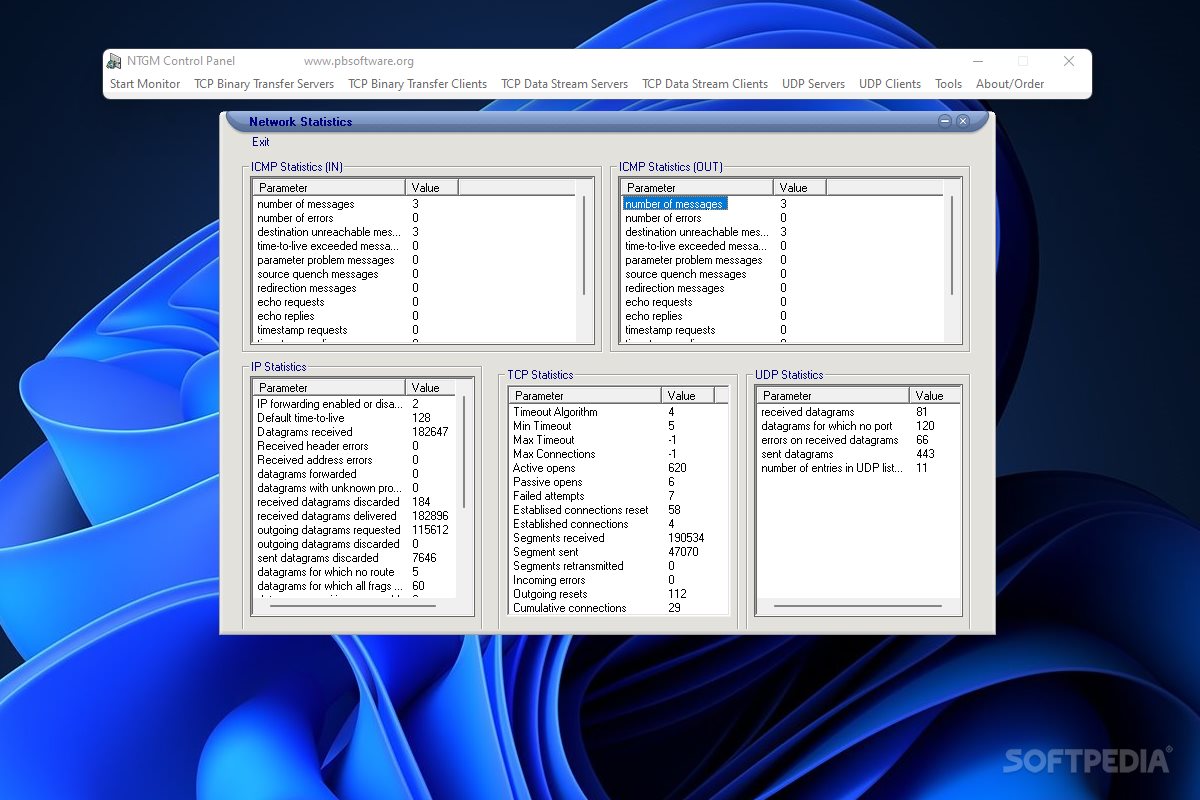Click Value column header in IP Statistics
Image resolution: width=1200 pixels, height=800 pixels.
coord(432,387)
